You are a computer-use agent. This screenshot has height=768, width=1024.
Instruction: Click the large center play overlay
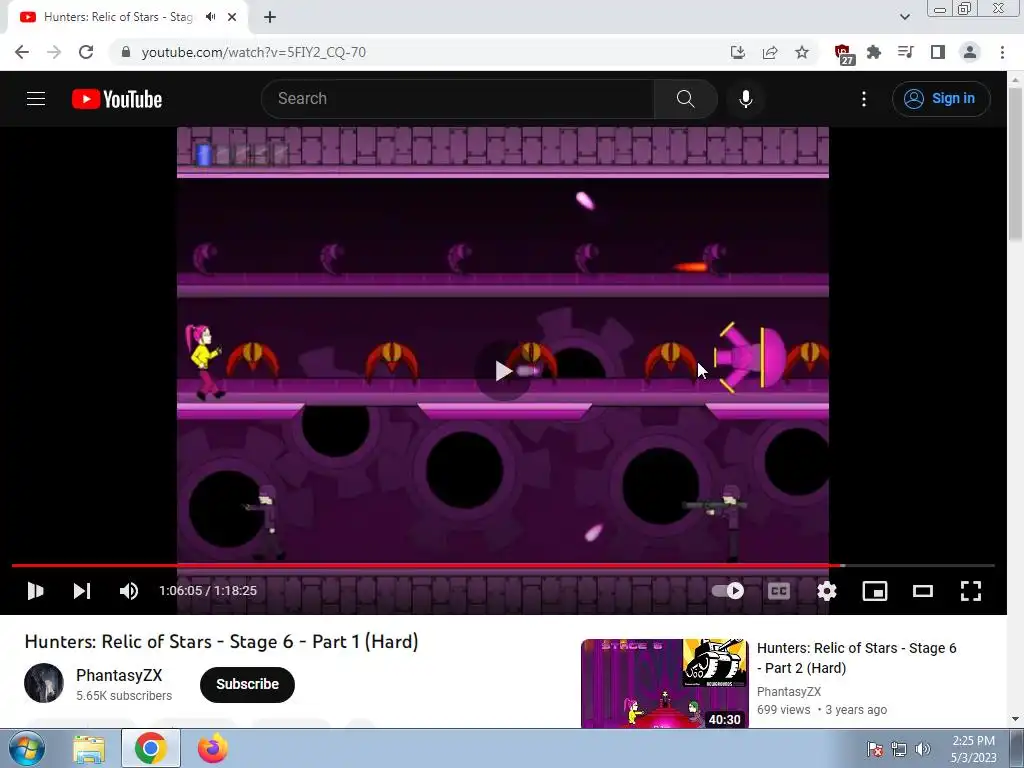503,371
